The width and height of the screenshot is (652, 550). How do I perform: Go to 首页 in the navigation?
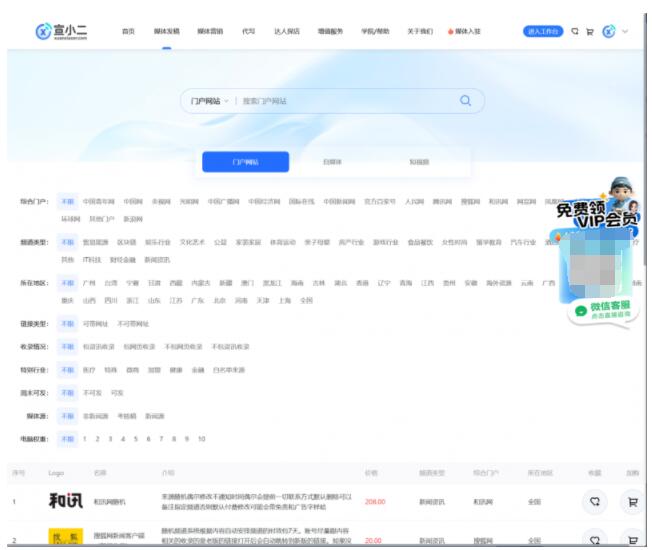[128, 31]
